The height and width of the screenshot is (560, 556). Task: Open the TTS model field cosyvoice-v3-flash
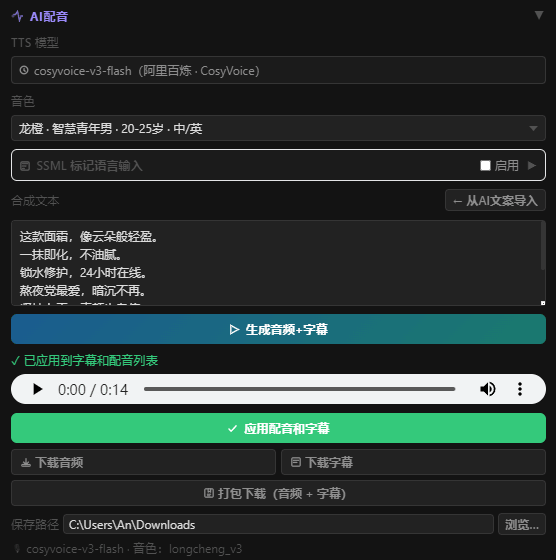[x=278, y=70]
